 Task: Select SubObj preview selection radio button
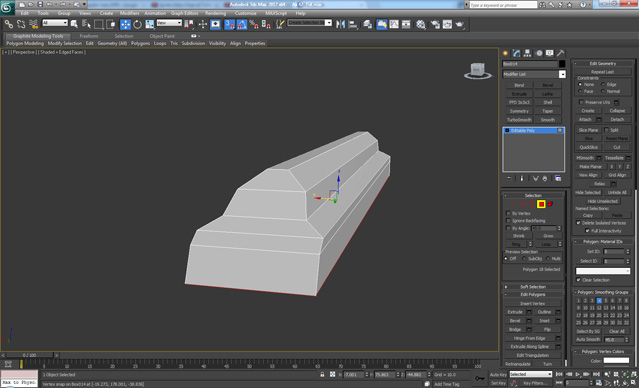click(524, 258)
